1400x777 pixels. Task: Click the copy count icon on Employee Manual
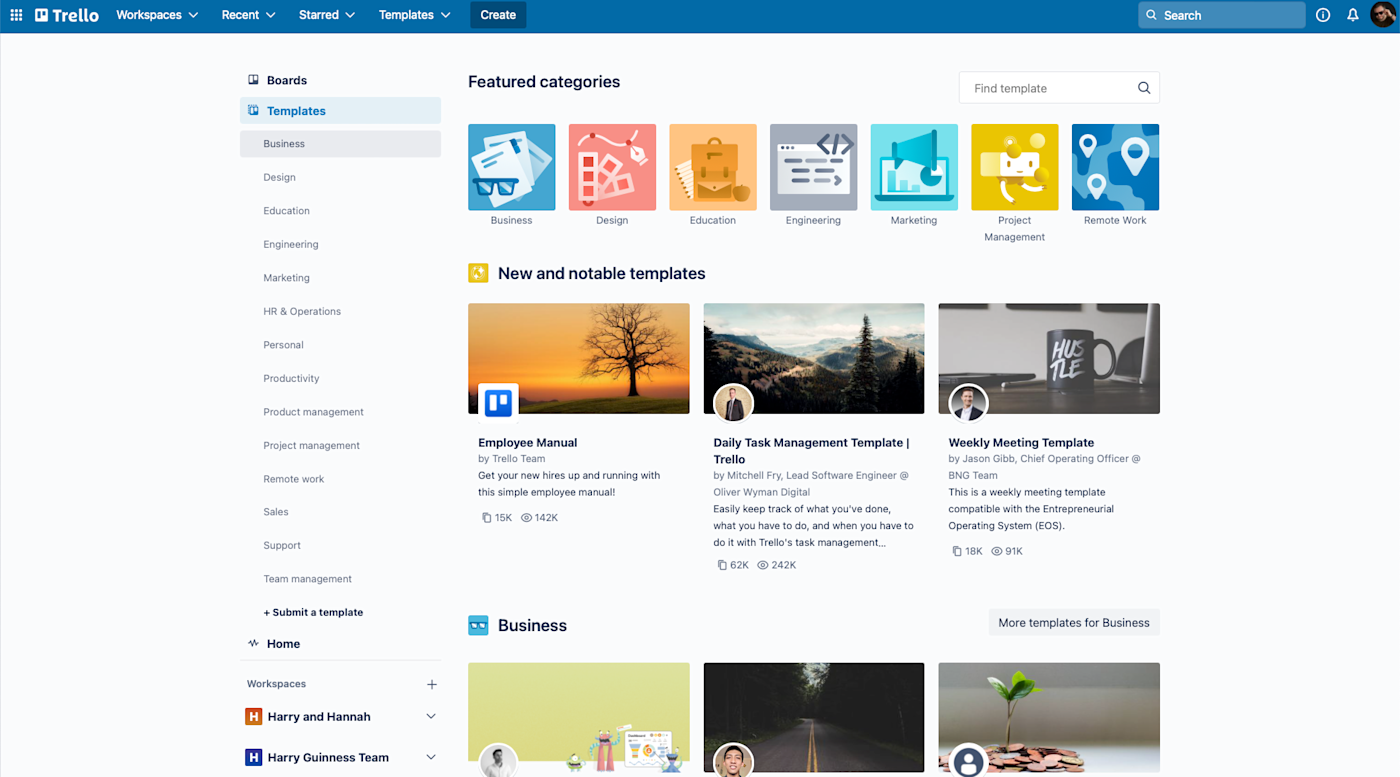[x=487, y=518]
